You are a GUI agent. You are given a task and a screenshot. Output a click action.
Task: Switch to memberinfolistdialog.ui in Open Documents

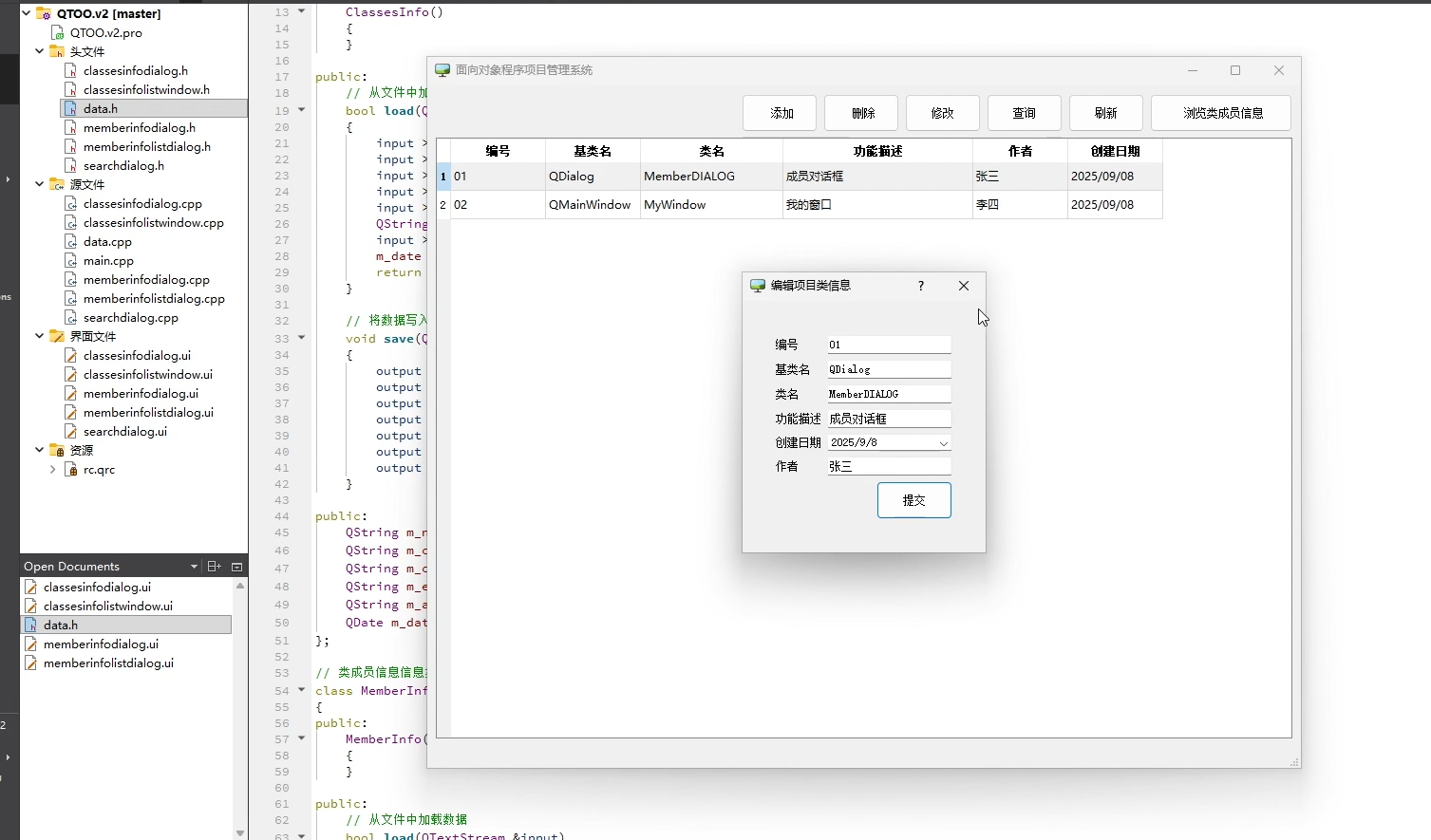(x=108, y=663)
